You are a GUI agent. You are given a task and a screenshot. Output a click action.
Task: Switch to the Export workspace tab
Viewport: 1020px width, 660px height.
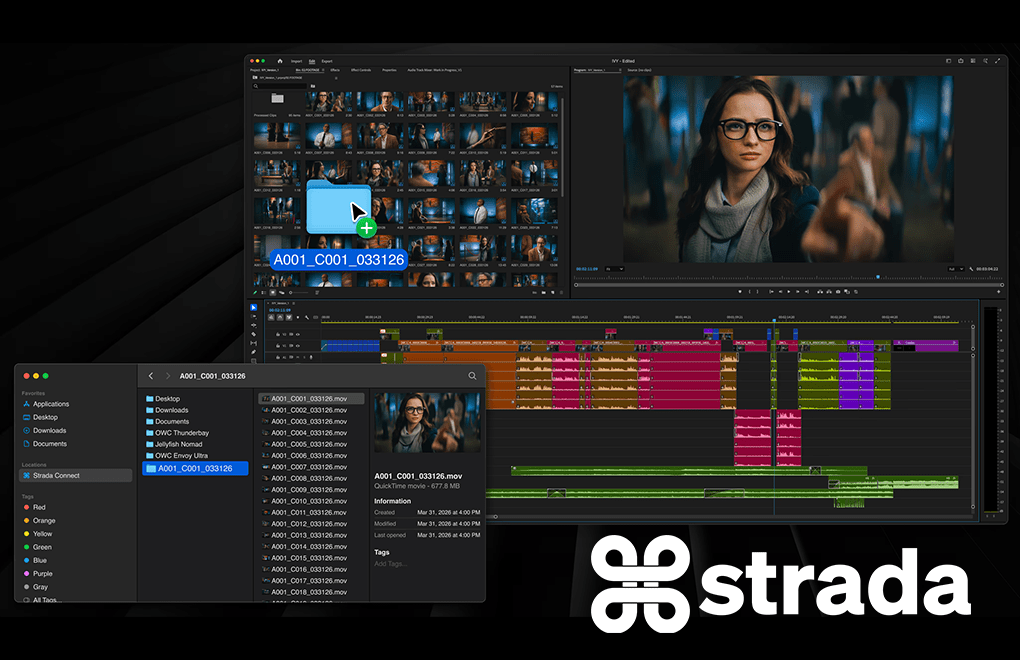click(327, 61)
